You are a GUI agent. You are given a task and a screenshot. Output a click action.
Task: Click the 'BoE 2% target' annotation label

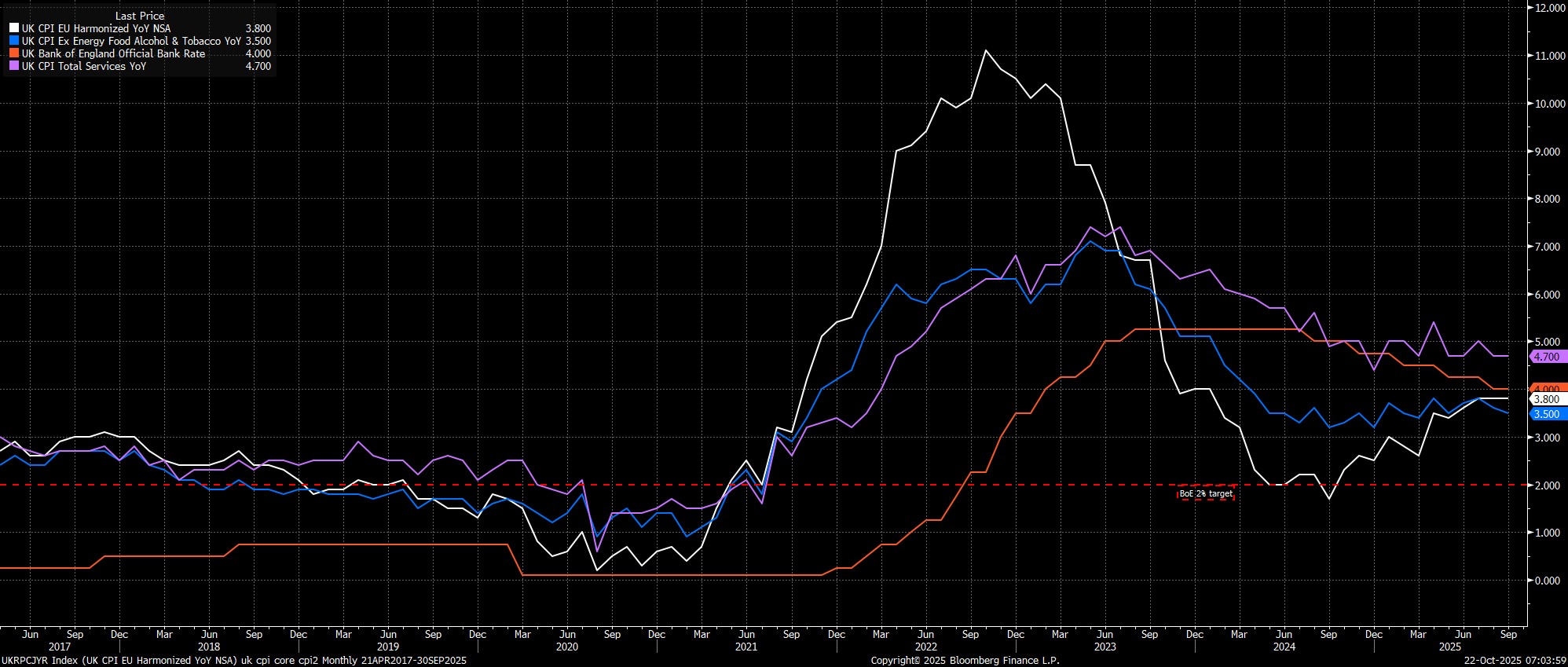pyautogui.click(x=1205, y=494)
